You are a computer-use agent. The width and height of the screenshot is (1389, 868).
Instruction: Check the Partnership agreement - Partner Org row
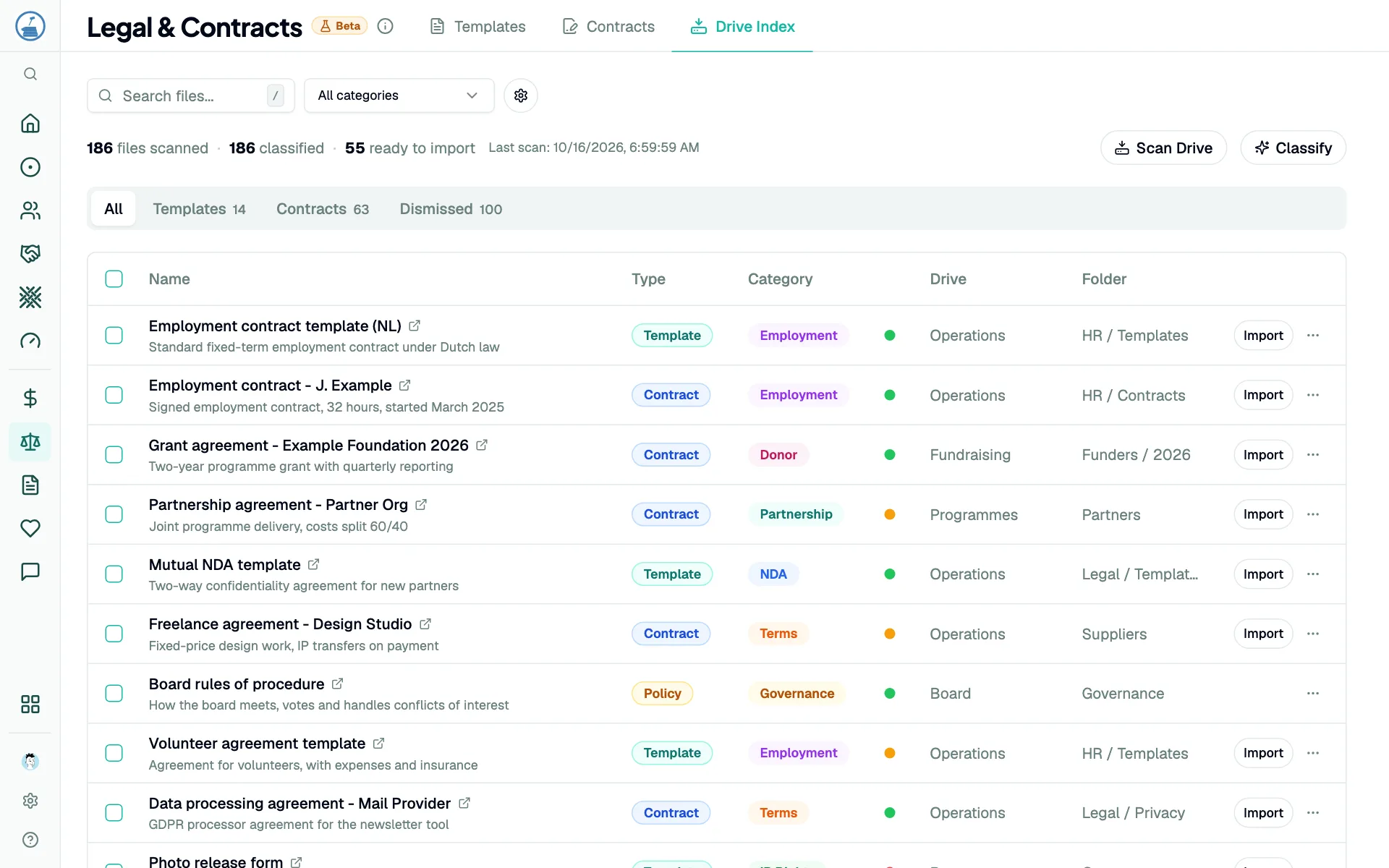(114, 514)
